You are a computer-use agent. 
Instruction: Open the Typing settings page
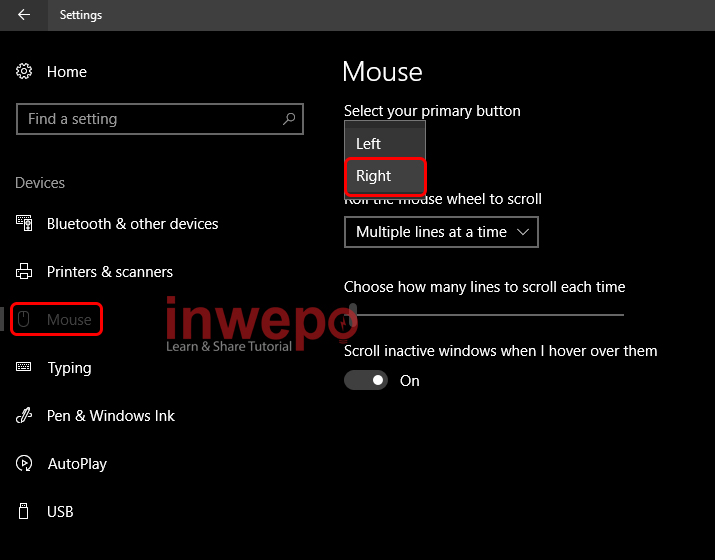[69, 368]
